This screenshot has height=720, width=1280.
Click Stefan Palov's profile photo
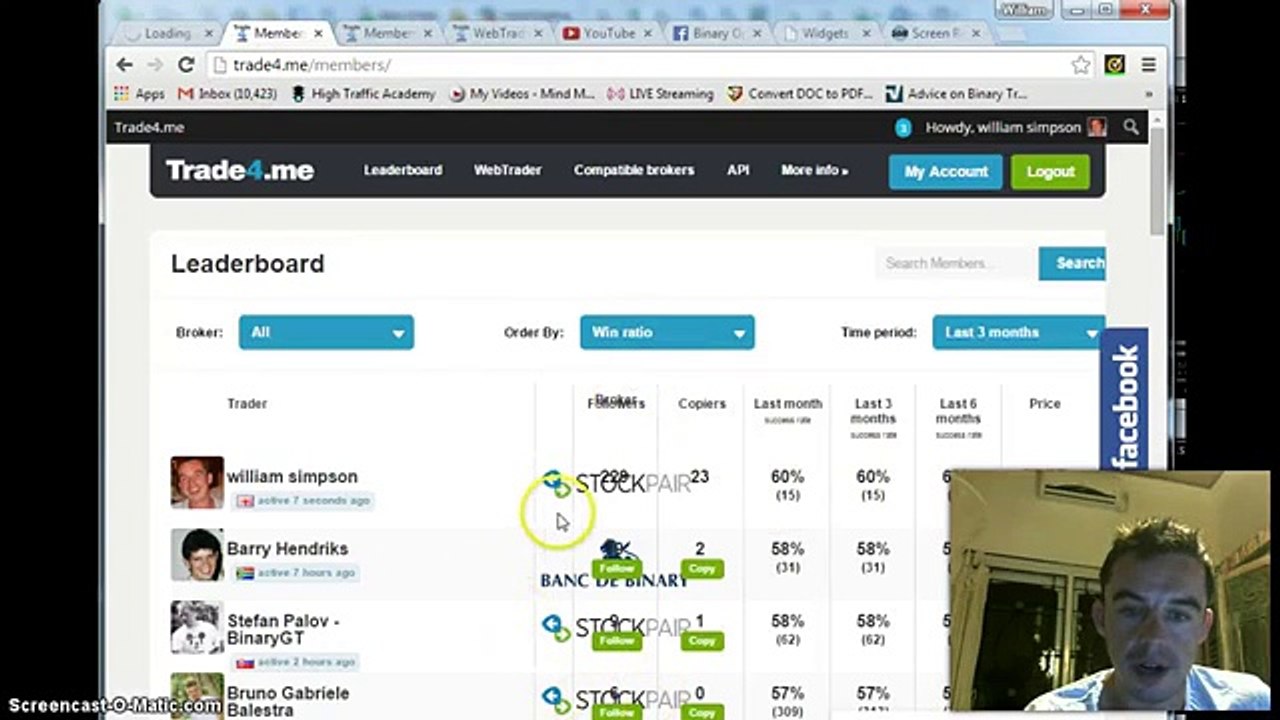[197, 627]
